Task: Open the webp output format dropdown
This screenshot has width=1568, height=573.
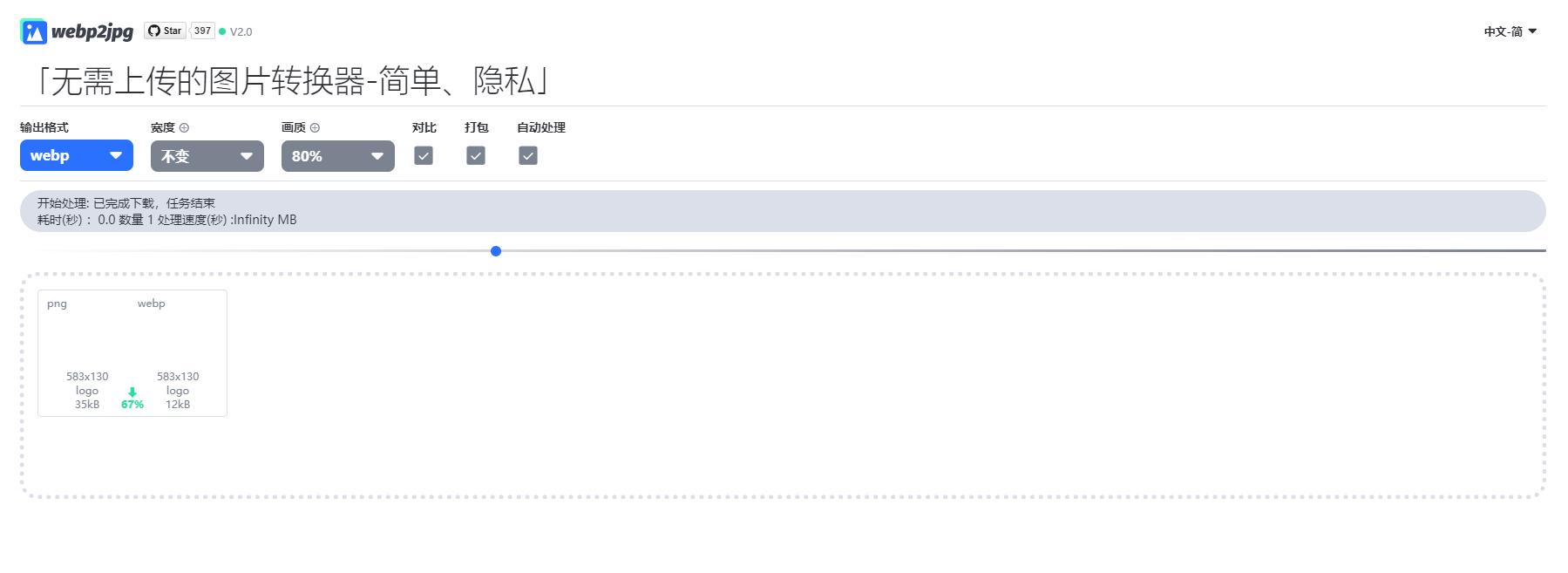Action: click(77, 155)
